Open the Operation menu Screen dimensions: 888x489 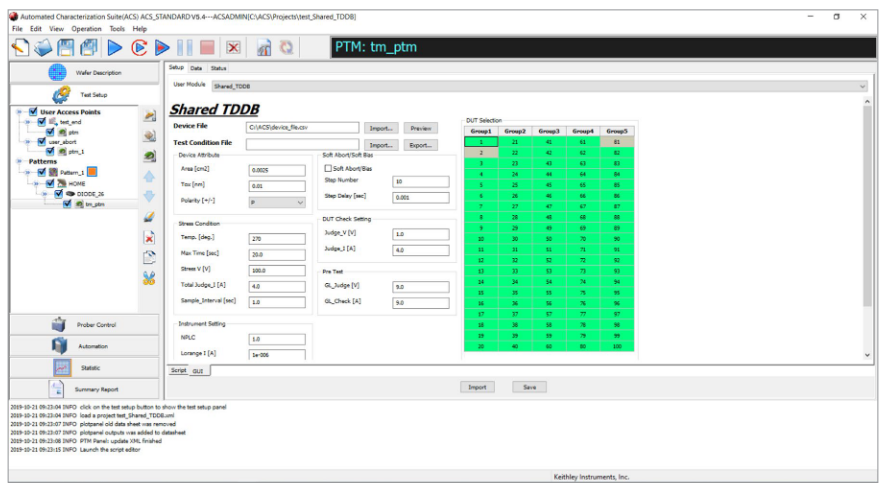86,29
